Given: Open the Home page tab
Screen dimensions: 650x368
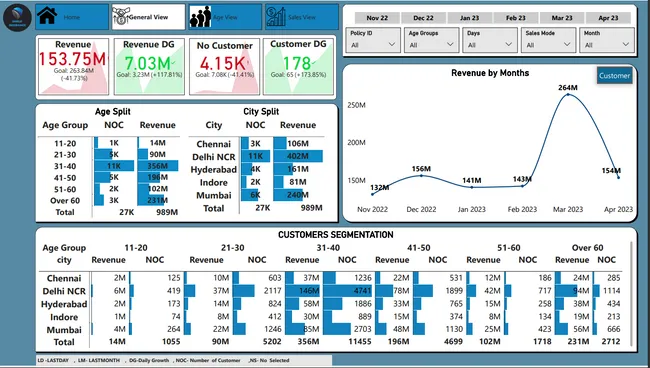Looking at the screenshot, I should pyautogui.click(x=72, y=17).
